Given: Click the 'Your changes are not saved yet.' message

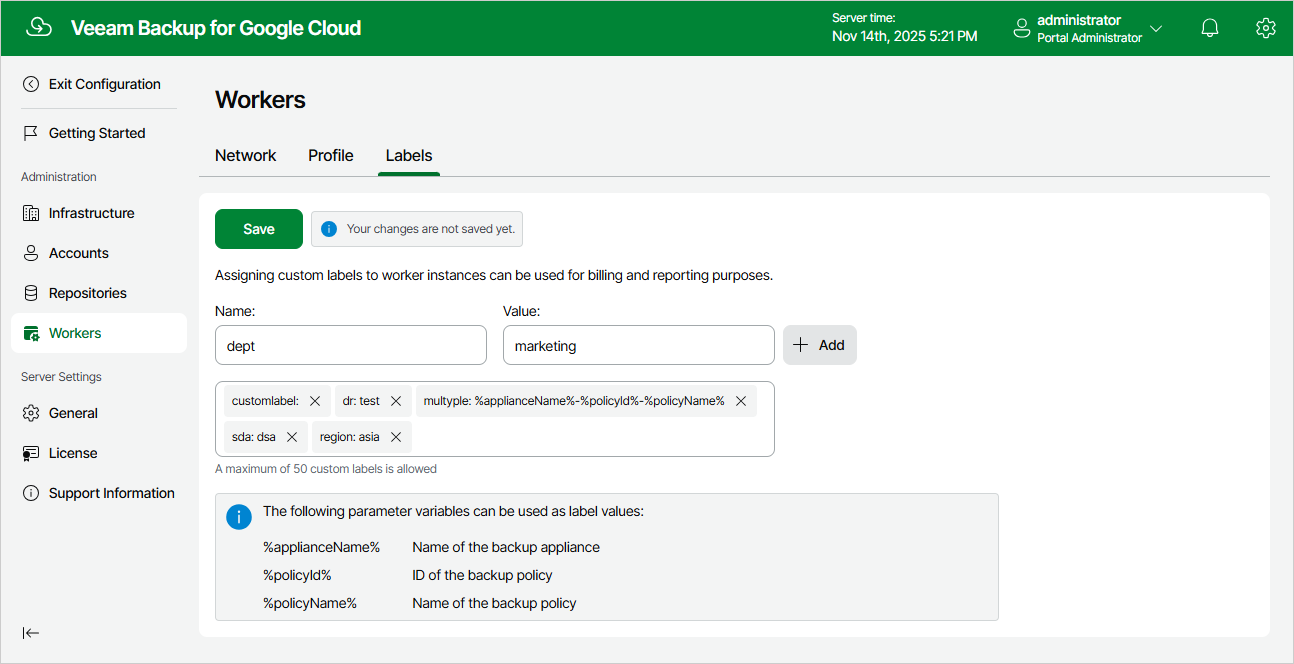Looking at the screenshot, I should point(431,229).
